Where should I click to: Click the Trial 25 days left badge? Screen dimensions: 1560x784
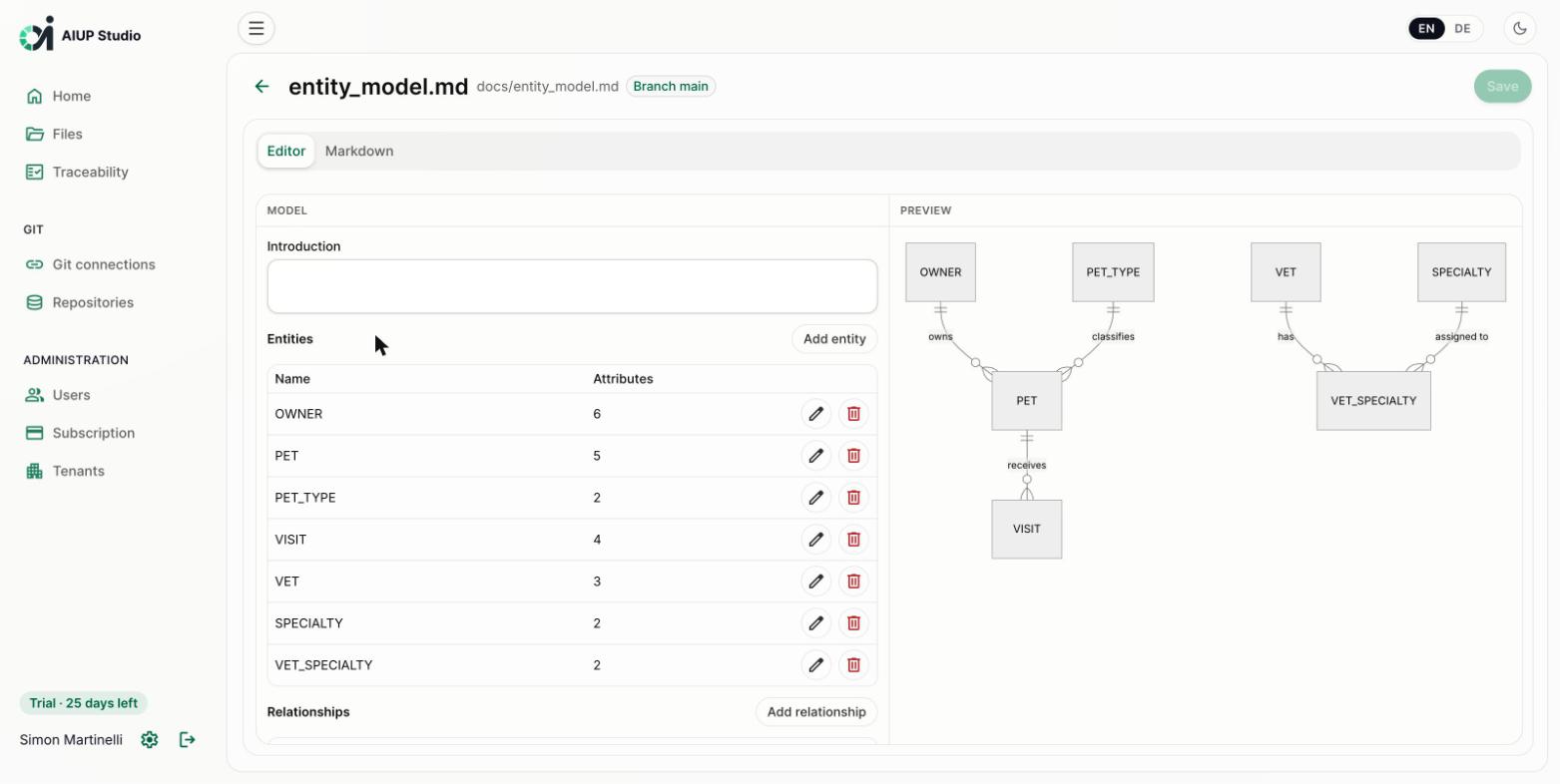click(x=84, y=703)
